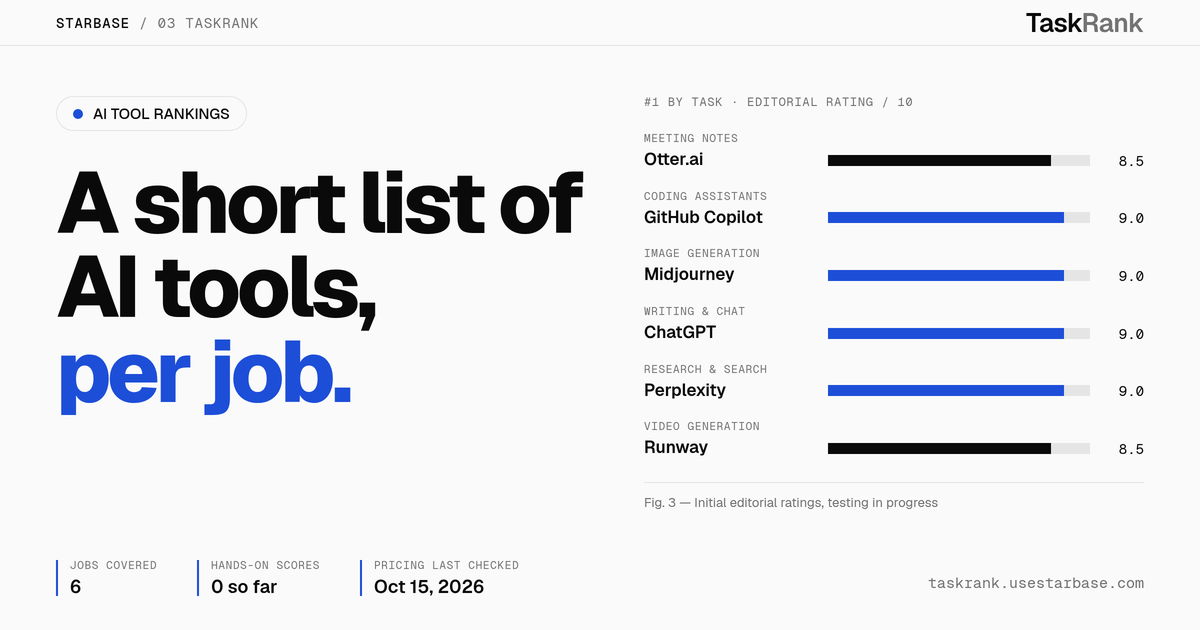
Task: Click the Midjourney rating bar
Action: coord(959,275)
